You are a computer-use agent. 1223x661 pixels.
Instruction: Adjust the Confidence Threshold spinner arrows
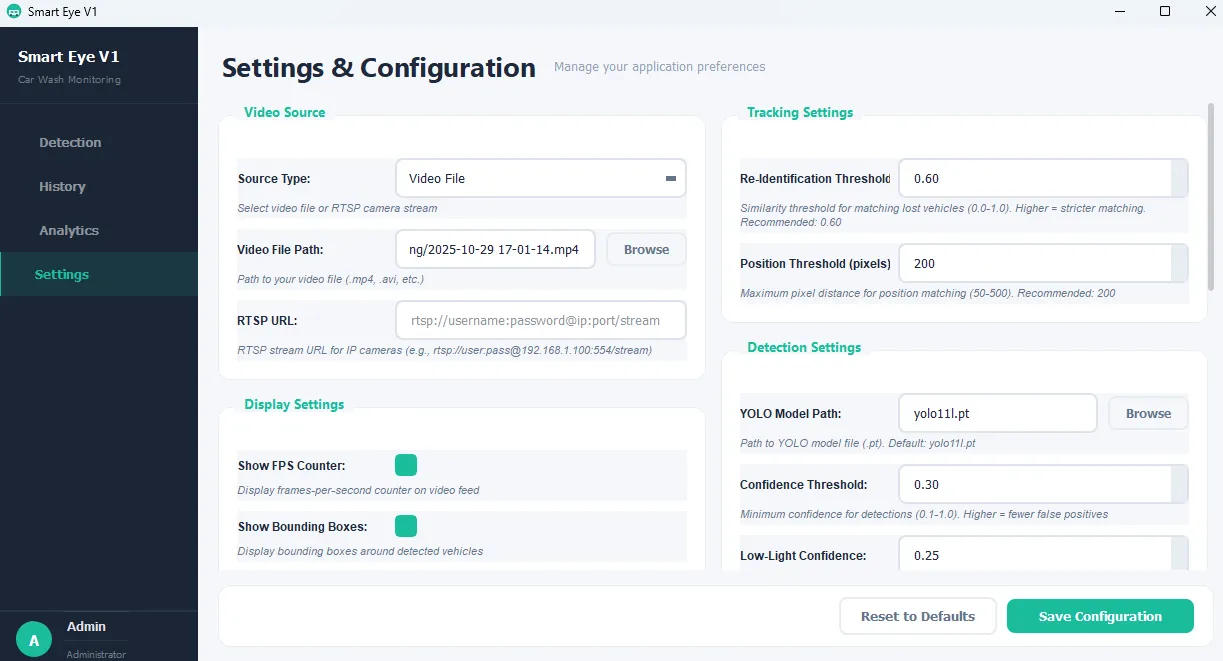pos(1180,484)
